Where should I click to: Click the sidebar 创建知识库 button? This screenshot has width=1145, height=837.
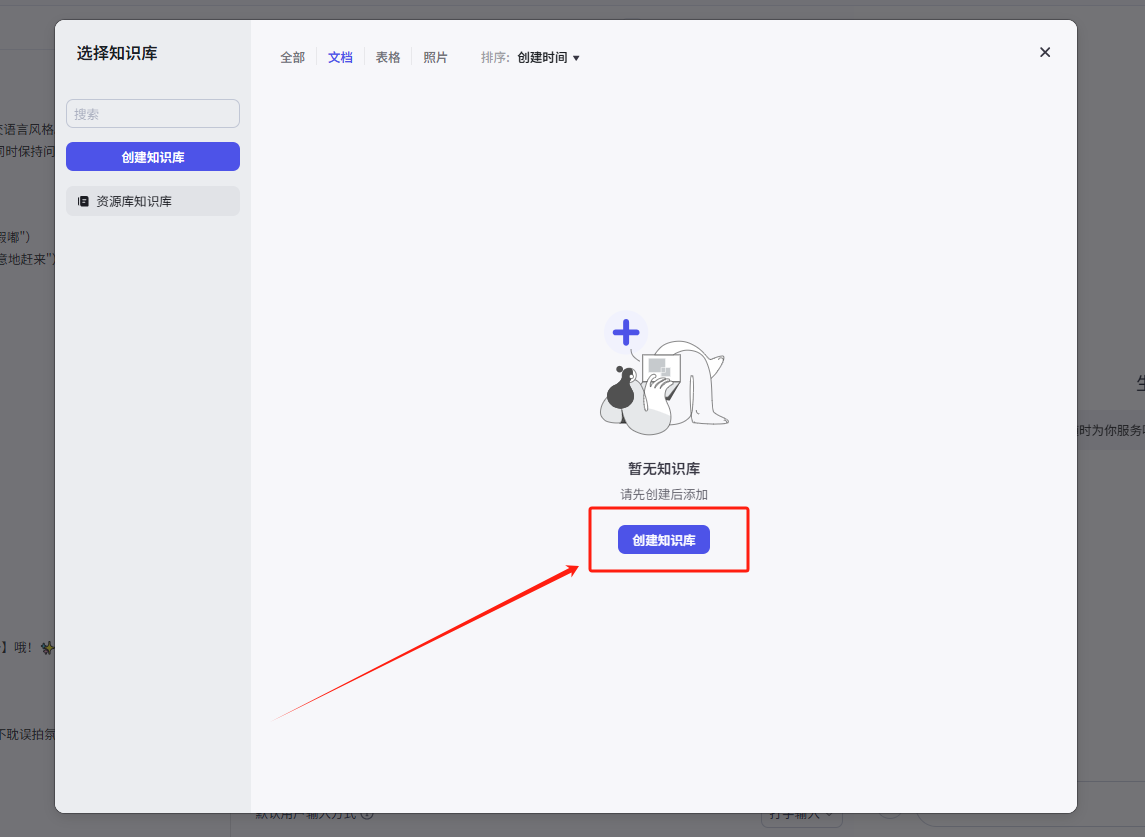(153, 157)
